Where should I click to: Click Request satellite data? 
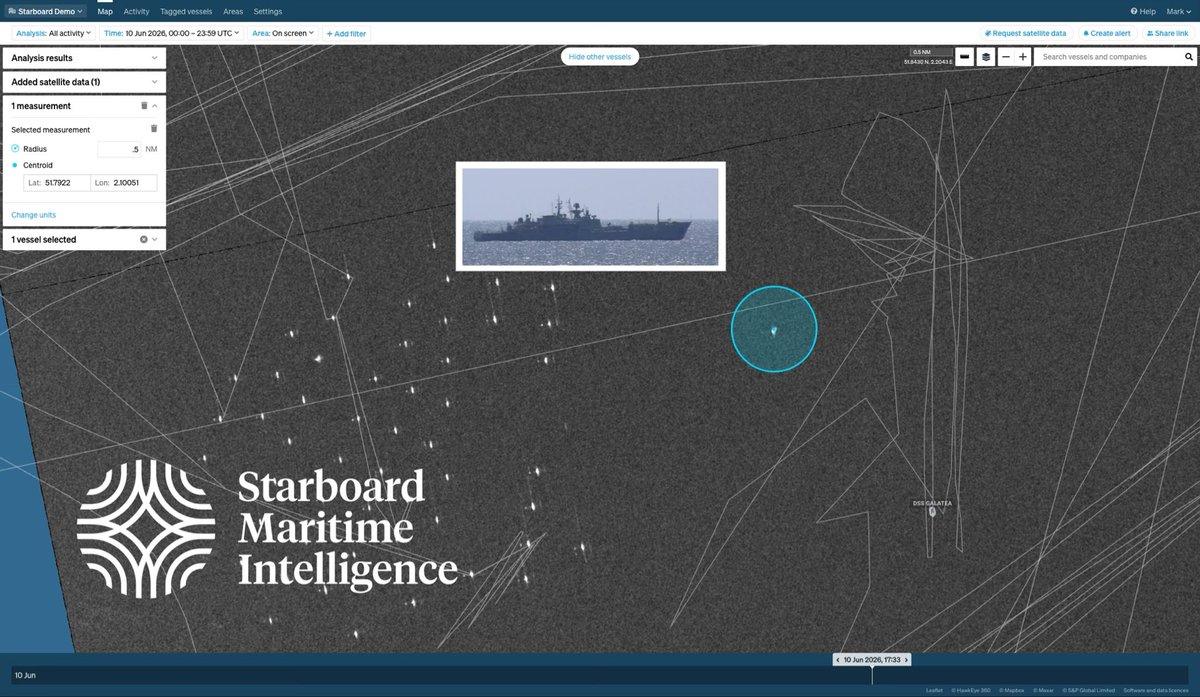point(1026,33)
